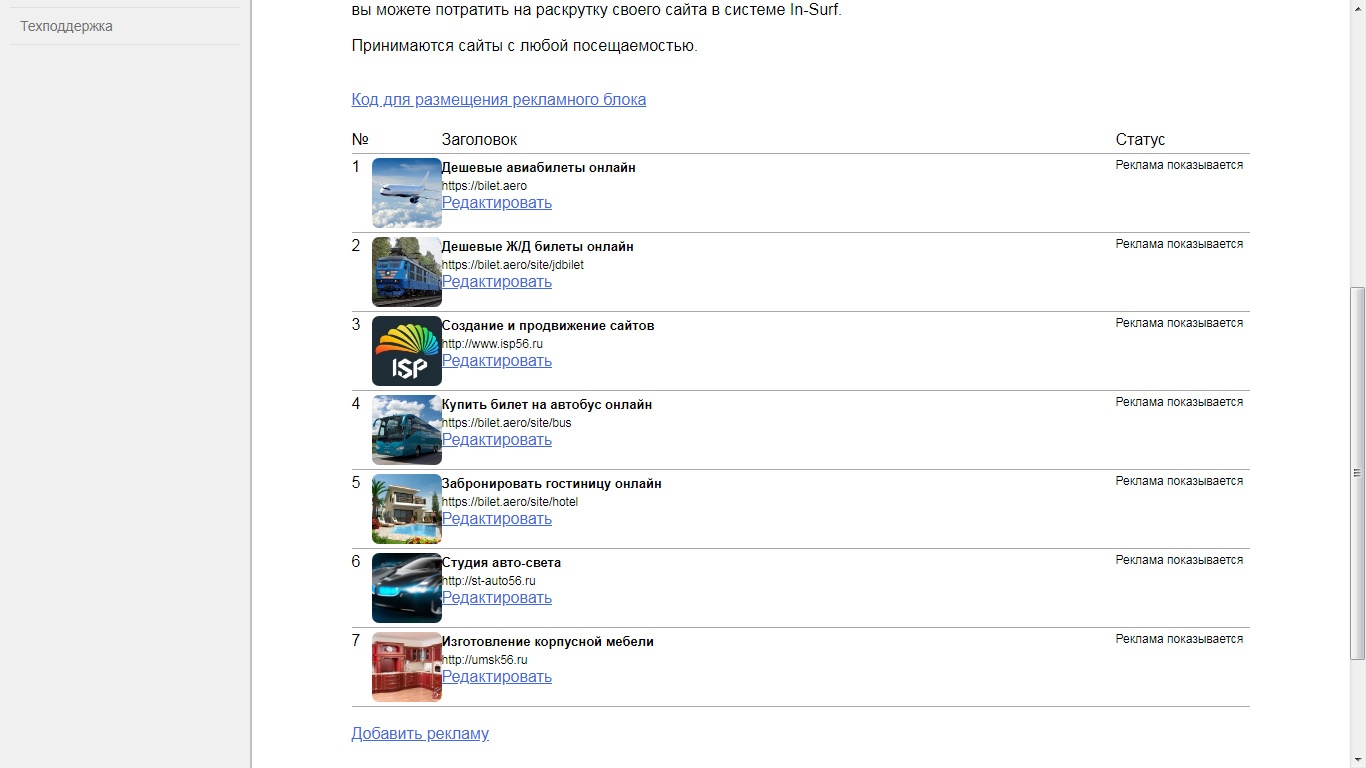Image resolution: width=1366 pixels, height=768 pixels.
Task: Click the title Создание и продвижение сайтов
Action: coord(548,326)
